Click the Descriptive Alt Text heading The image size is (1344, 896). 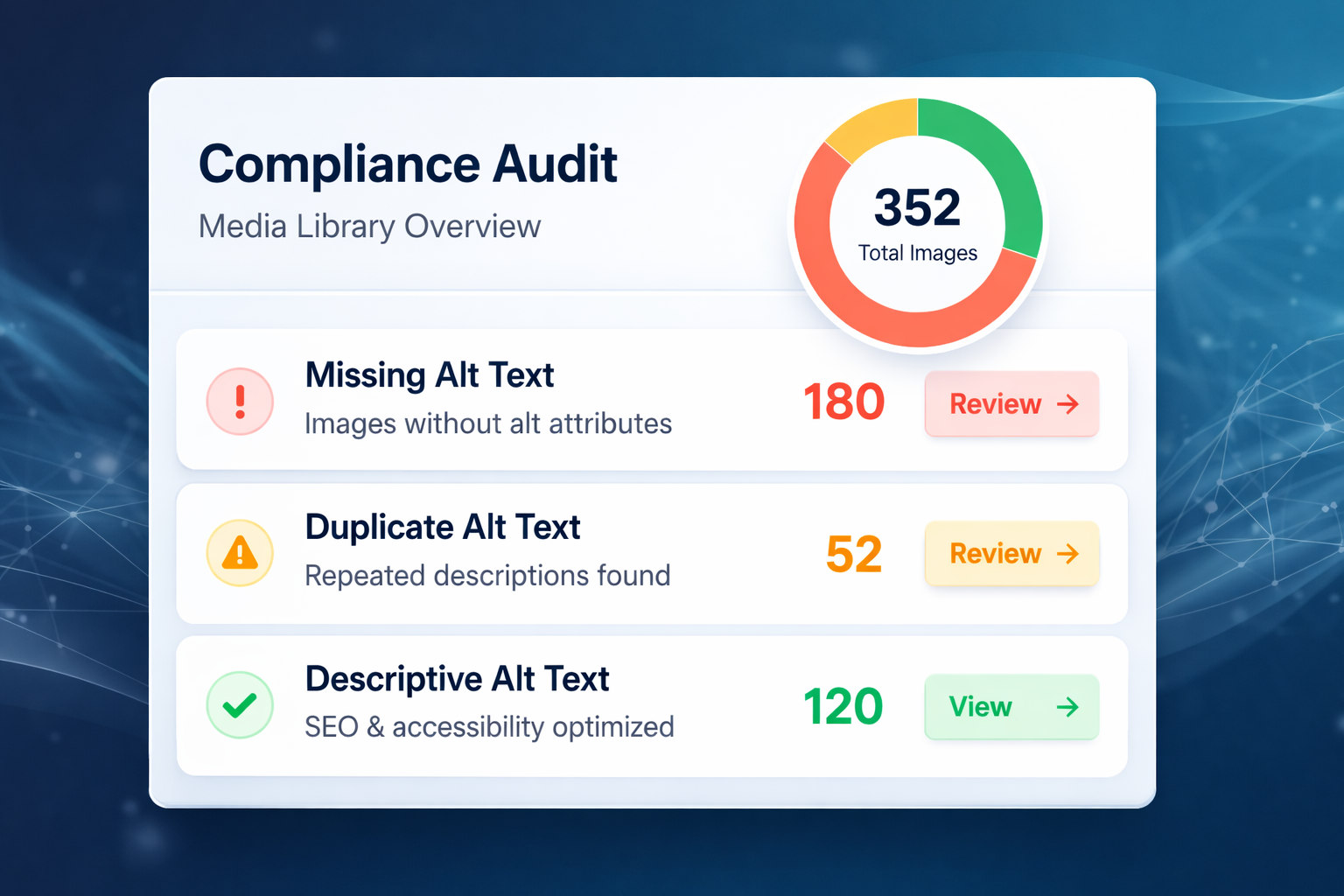click(x=457, y=679)
